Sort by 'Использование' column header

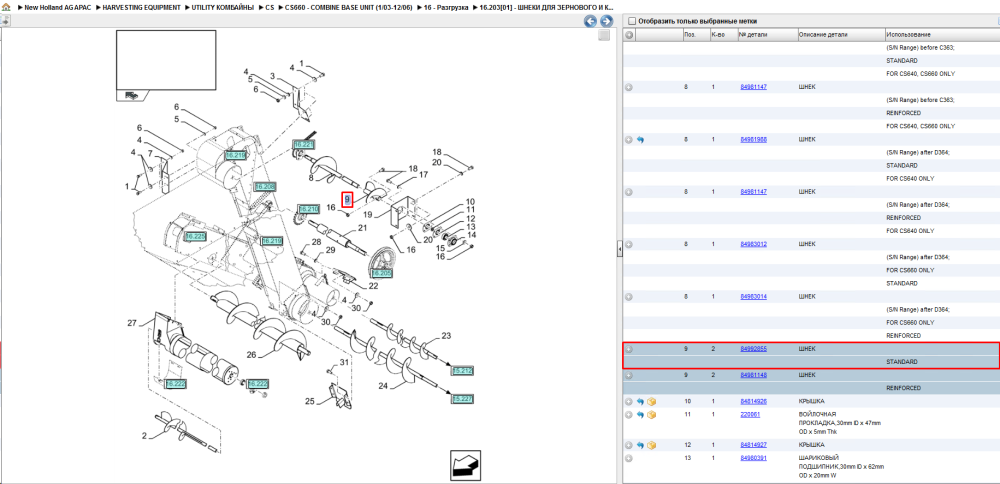tap(941, 34)
